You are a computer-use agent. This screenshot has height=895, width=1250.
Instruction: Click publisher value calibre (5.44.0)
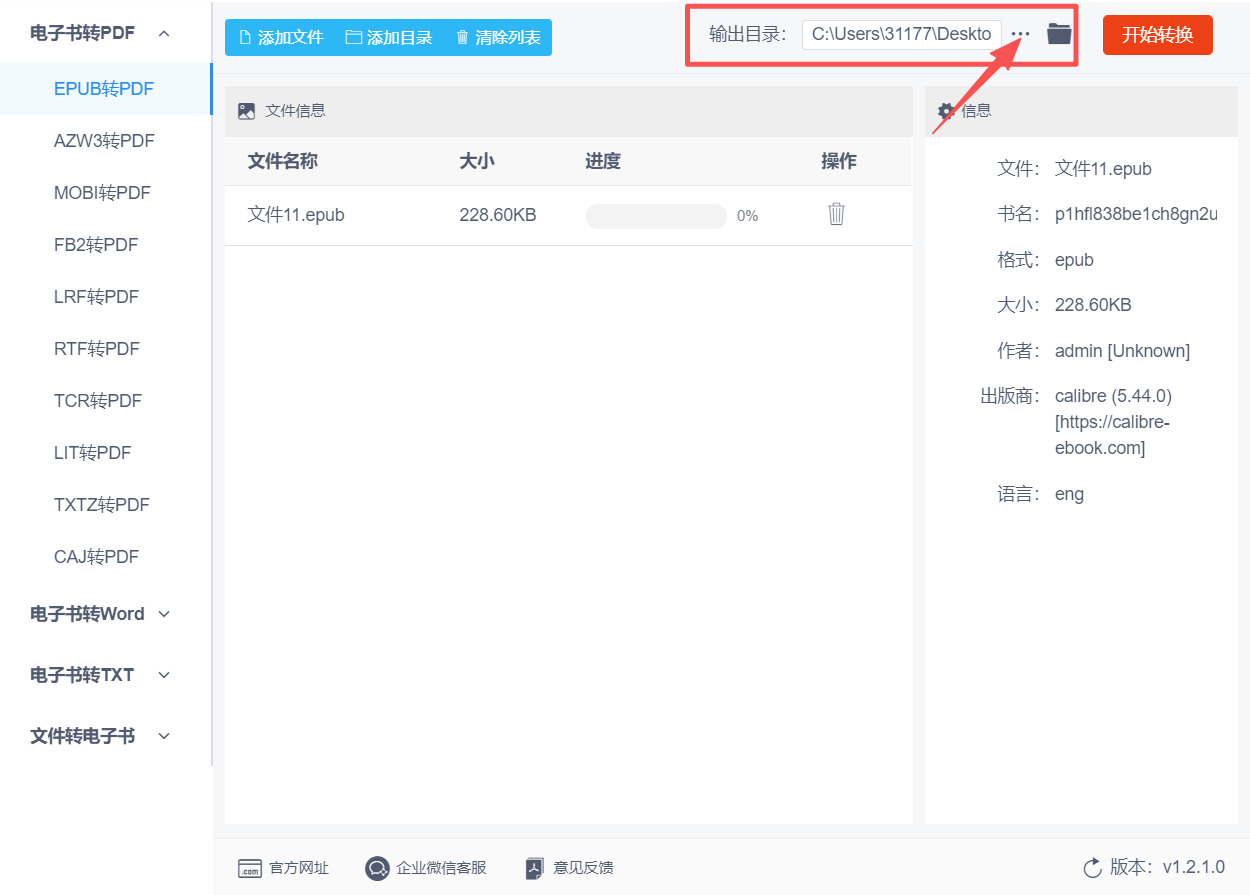coord(1113,396)
